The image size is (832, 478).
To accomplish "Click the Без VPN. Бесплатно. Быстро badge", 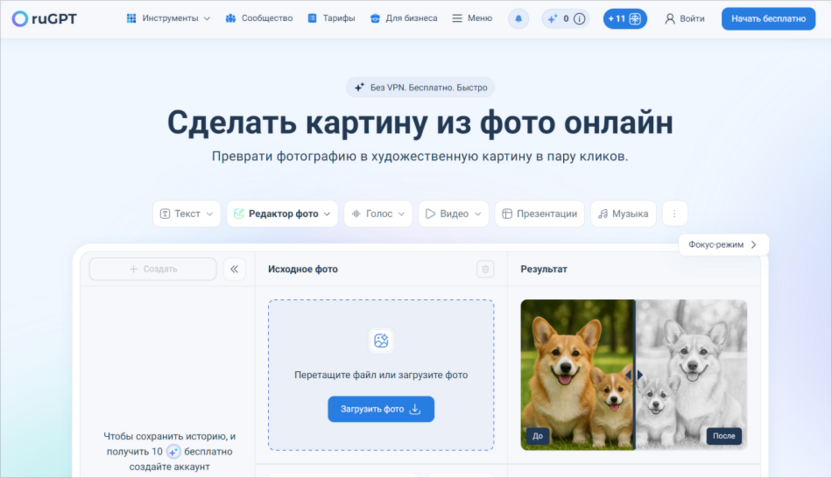I will pos(420,88).
